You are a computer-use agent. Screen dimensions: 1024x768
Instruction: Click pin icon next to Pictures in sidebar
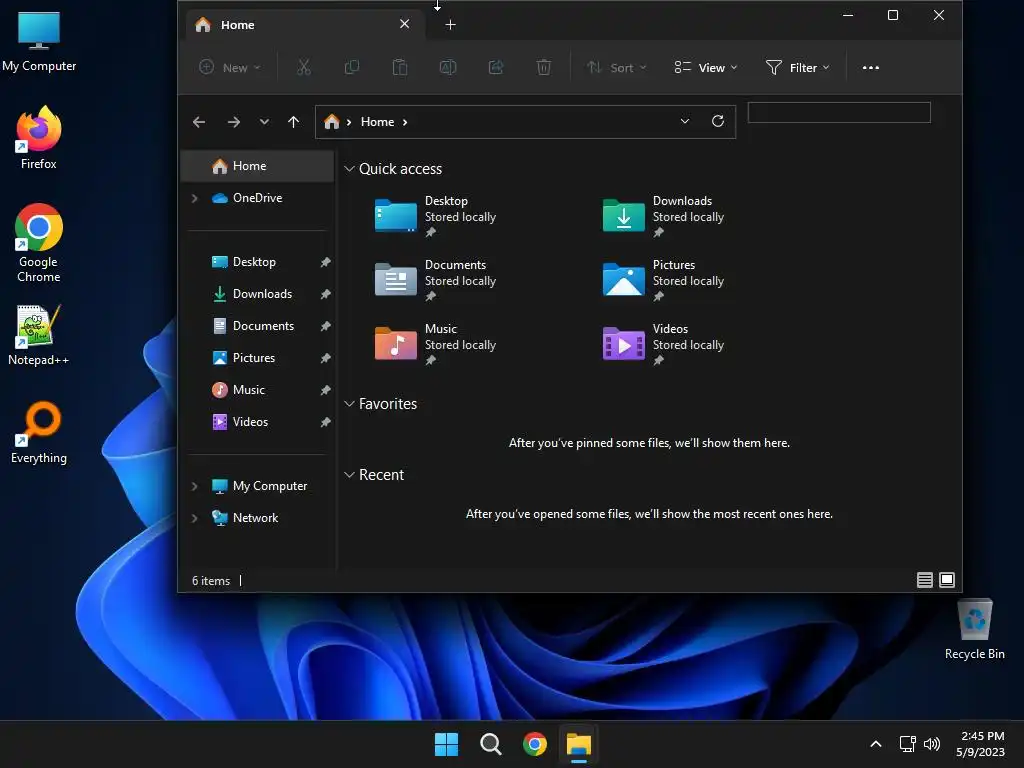[x=325, y=358]
